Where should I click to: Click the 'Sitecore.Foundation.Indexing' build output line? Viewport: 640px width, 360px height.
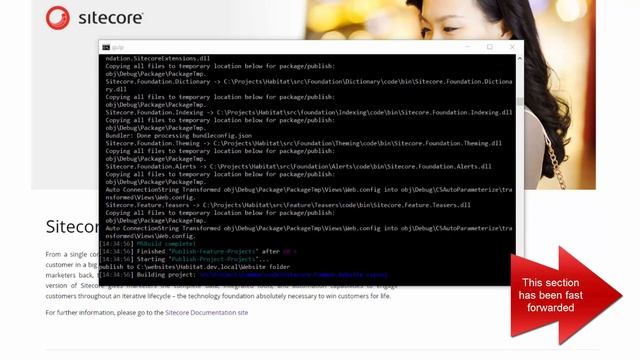pyautogui.click(x=309, y=113)
